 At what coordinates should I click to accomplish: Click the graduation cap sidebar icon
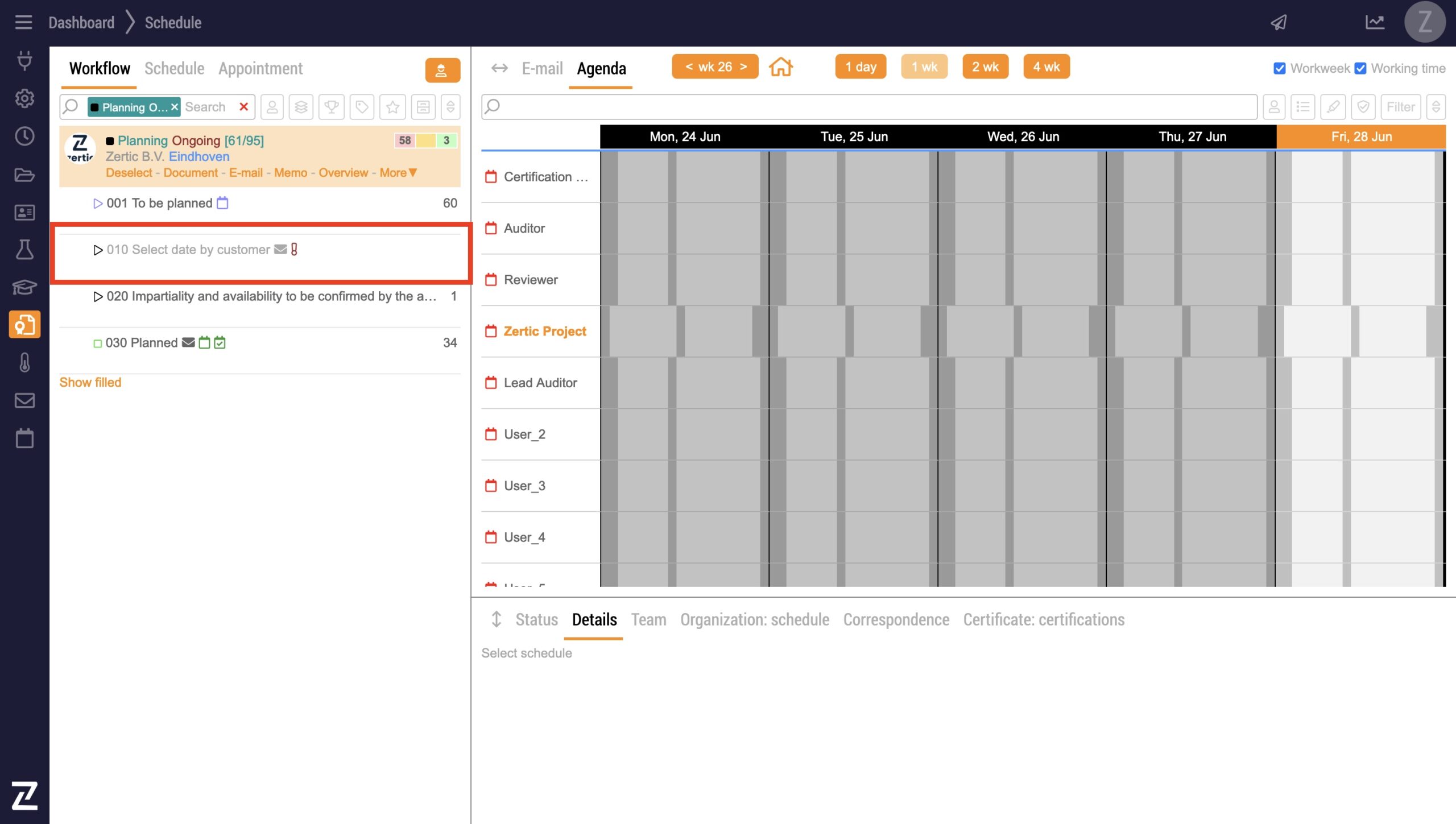pyautogui.click(x=24, y=287)
